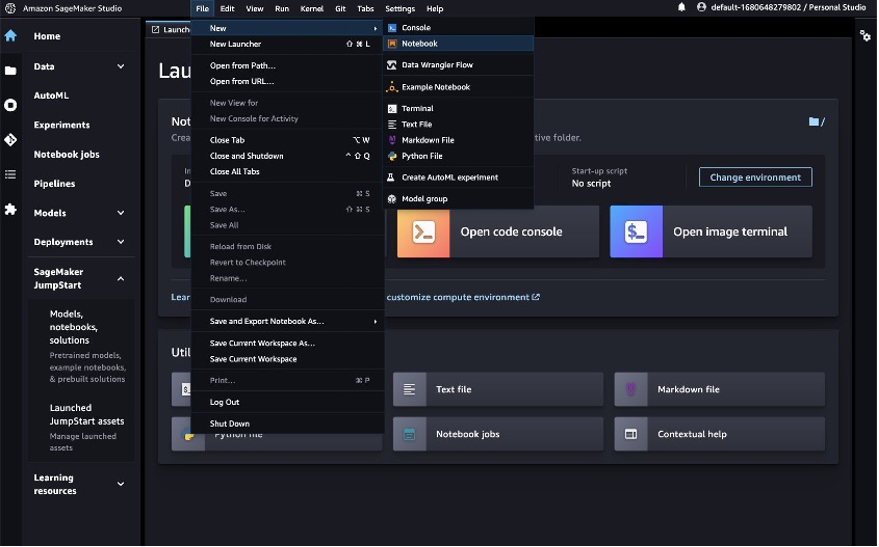Click the Text file card icon
Screen dimensions: 879x547
(409, 389)
